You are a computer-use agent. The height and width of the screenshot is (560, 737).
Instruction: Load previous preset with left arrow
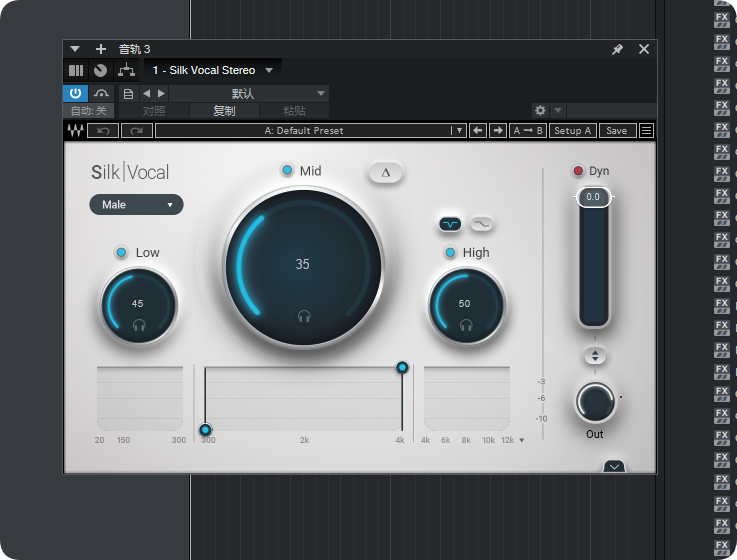click(478, 130)
